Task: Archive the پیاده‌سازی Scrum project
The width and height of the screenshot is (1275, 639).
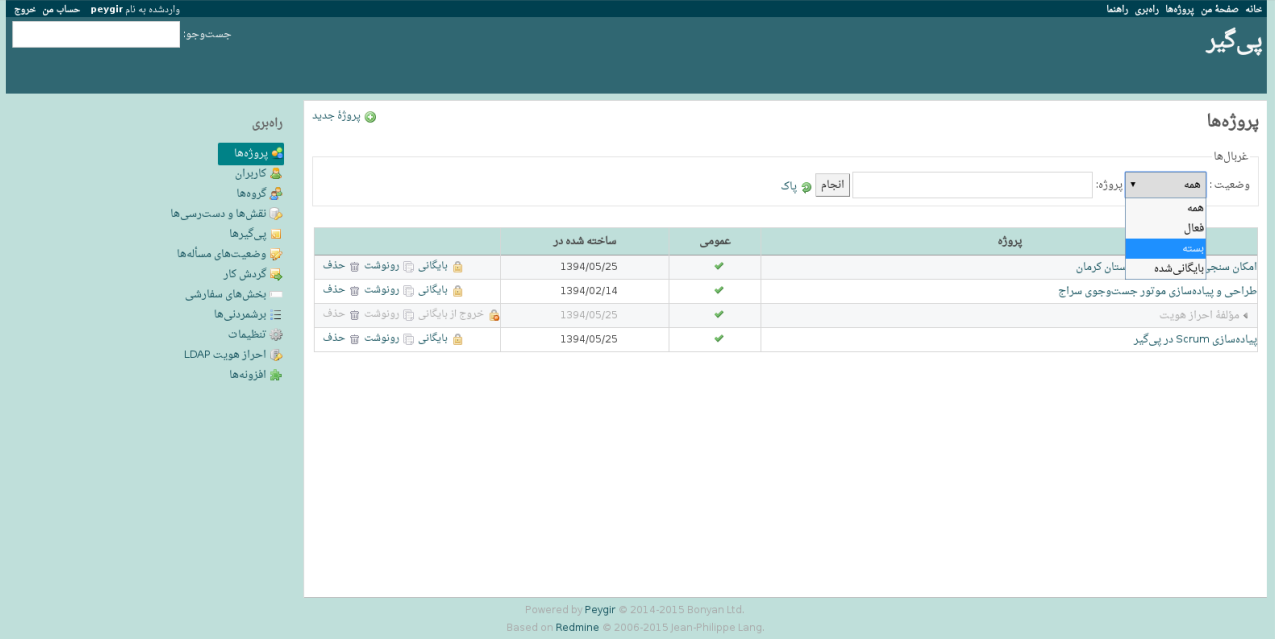Action: coord(440,339)
